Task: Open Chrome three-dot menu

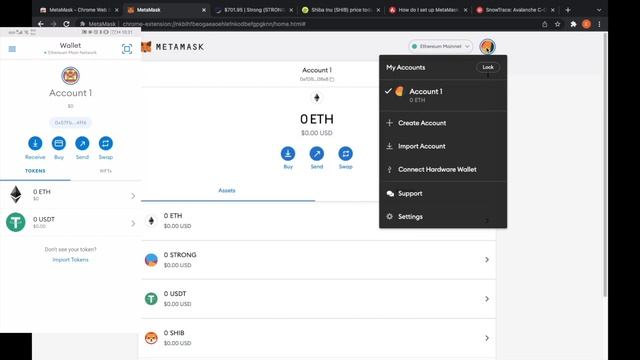Action: click(x=599, y=24)
